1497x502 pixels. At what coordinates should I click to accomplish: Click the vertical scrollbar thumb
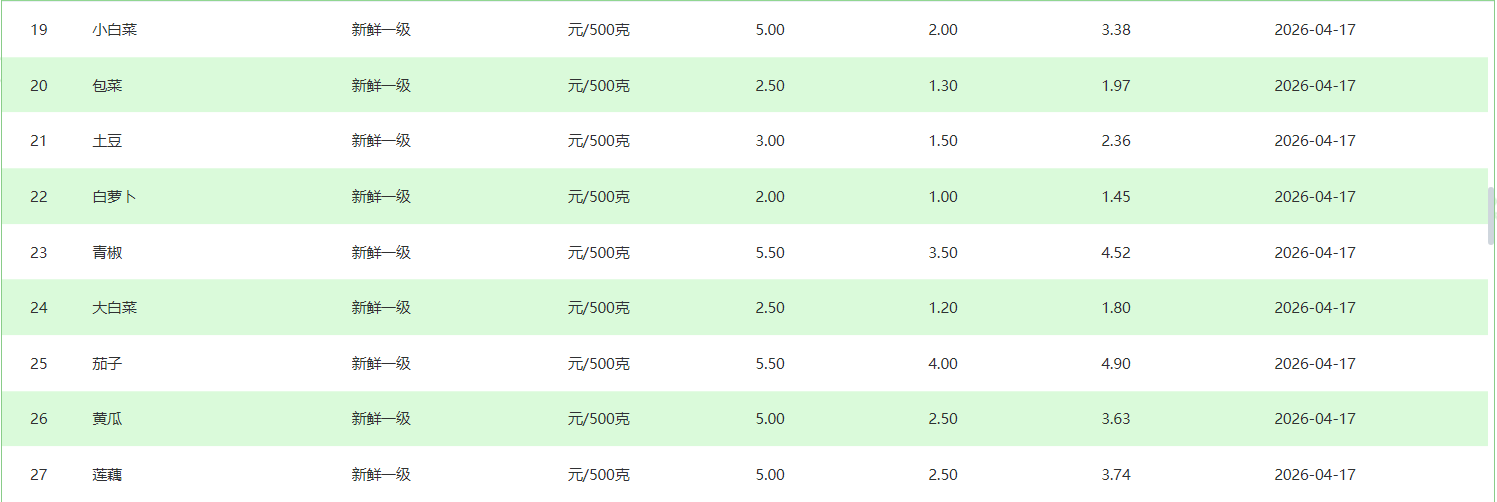click(x=1491, y=215)
